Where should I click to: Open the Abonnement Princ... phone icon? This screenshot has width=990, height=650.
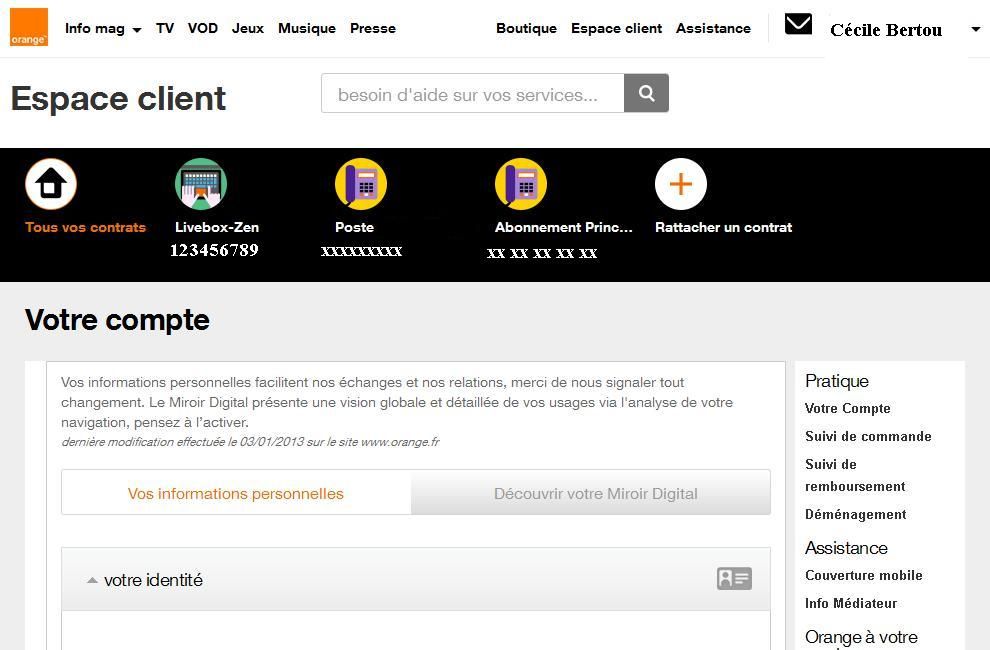click(521, 184)
